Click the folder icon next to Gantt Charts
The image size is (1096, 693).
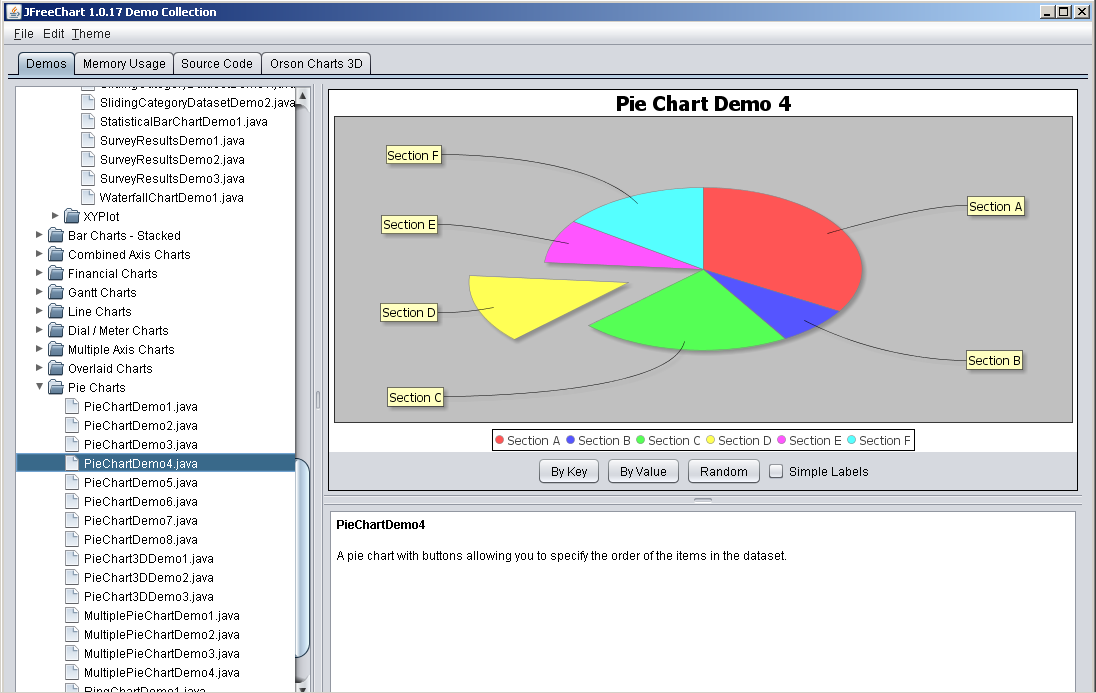[55, 292]
